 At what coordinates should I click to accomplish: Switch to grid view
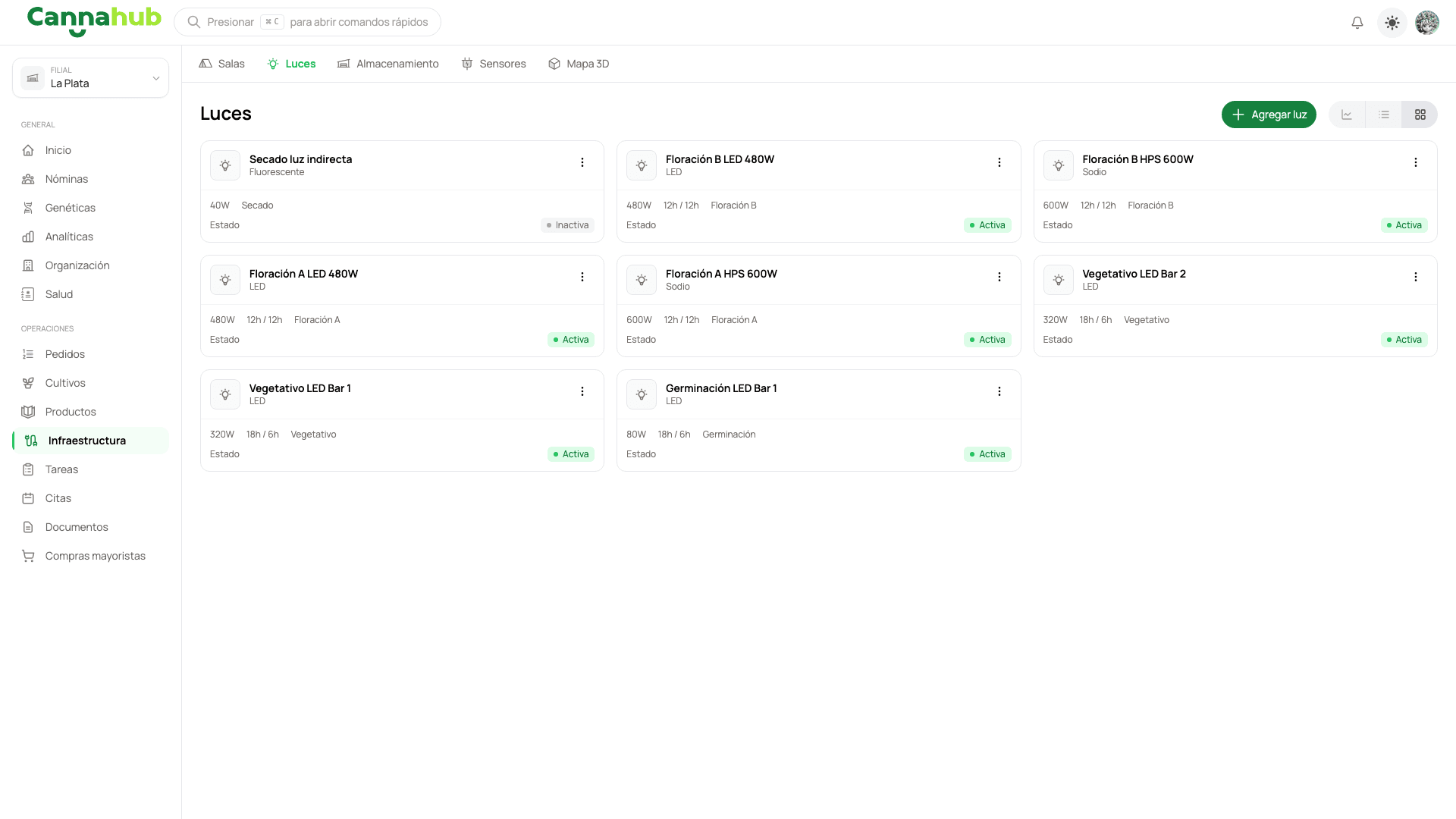(1420, 115)
